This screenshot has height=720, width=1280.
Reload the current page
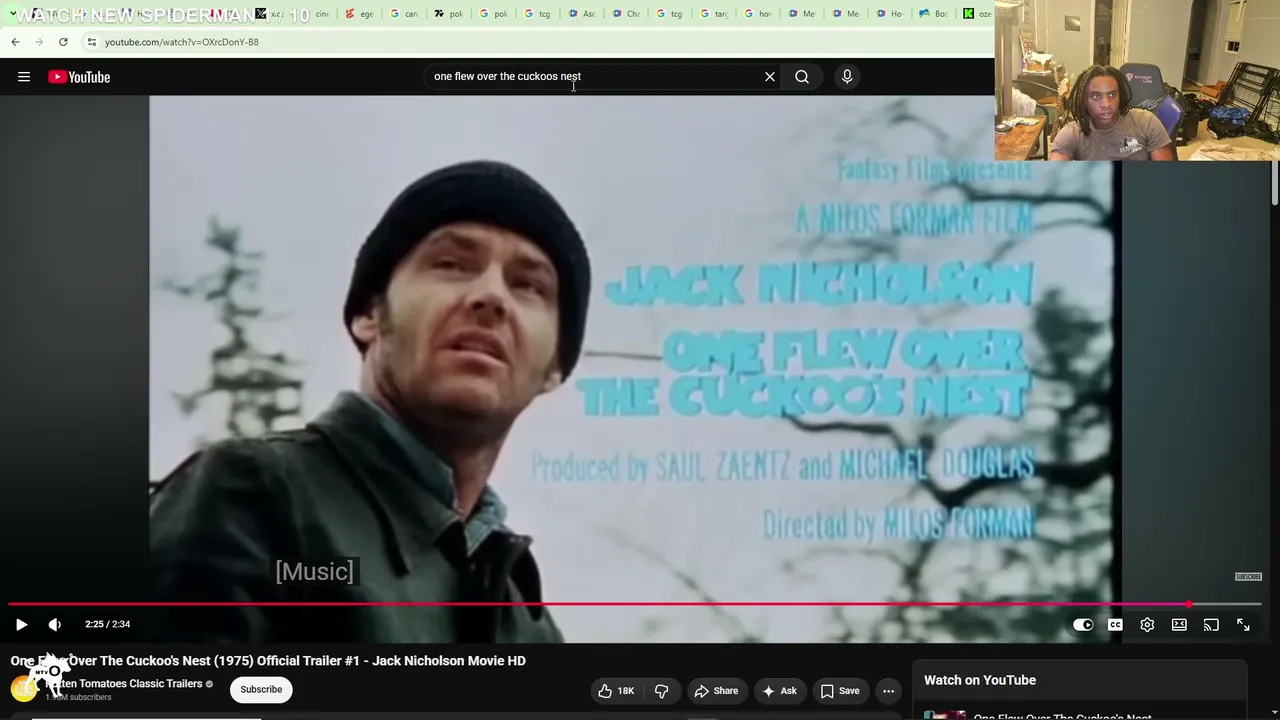point(63,42)
